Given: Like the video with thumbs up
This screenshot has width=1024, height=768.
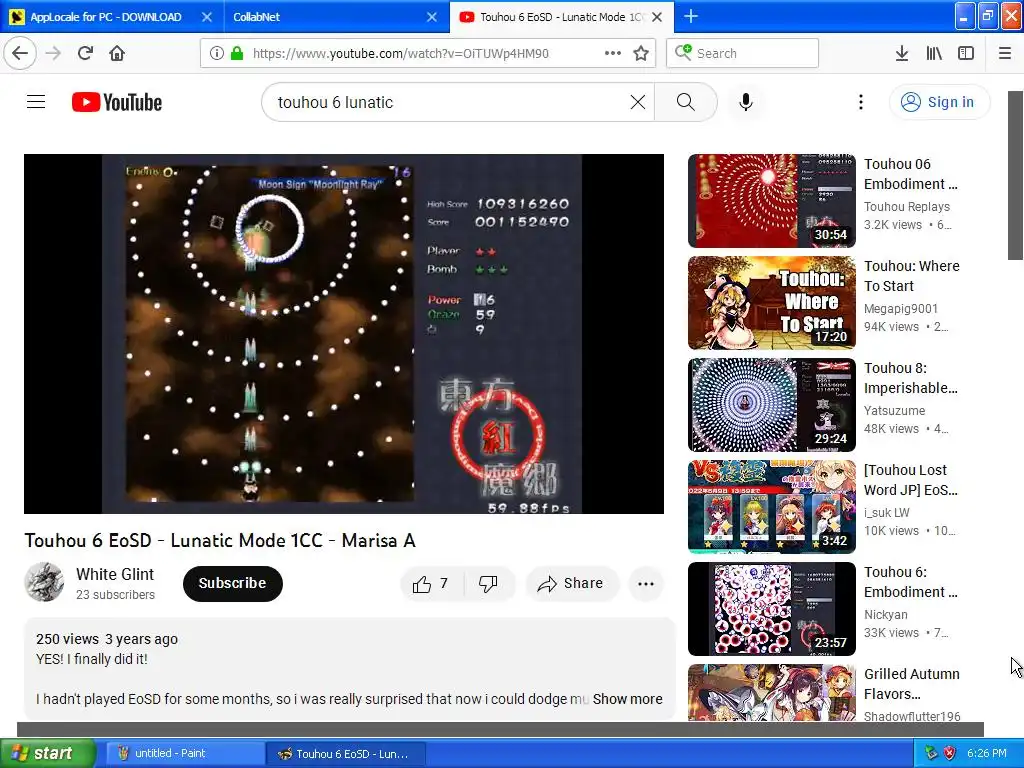Looking at the screenshot, I should click(431, 583).
